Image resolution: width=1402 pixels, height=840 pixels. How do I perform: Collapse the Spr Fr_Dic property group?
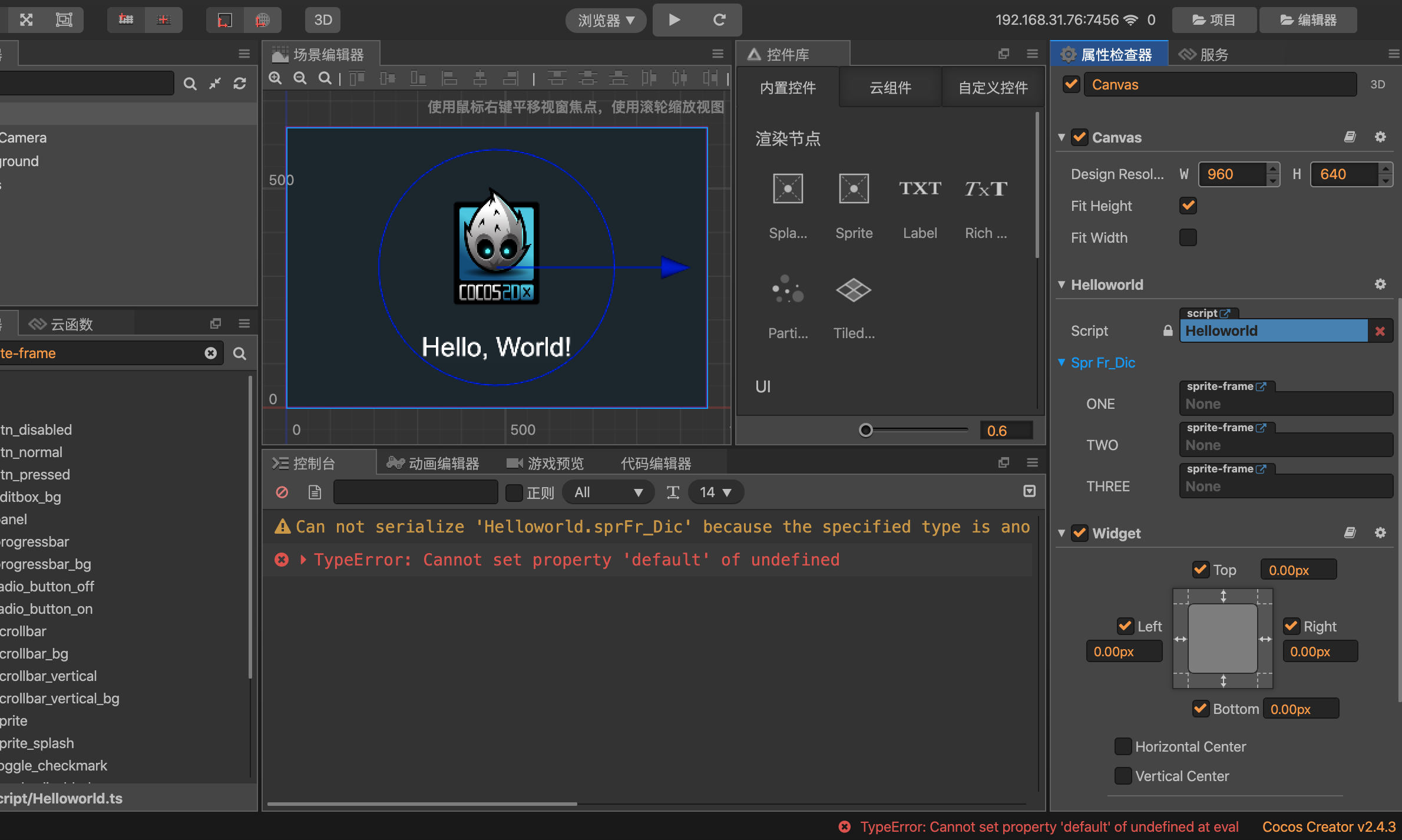click(1062, 362)
